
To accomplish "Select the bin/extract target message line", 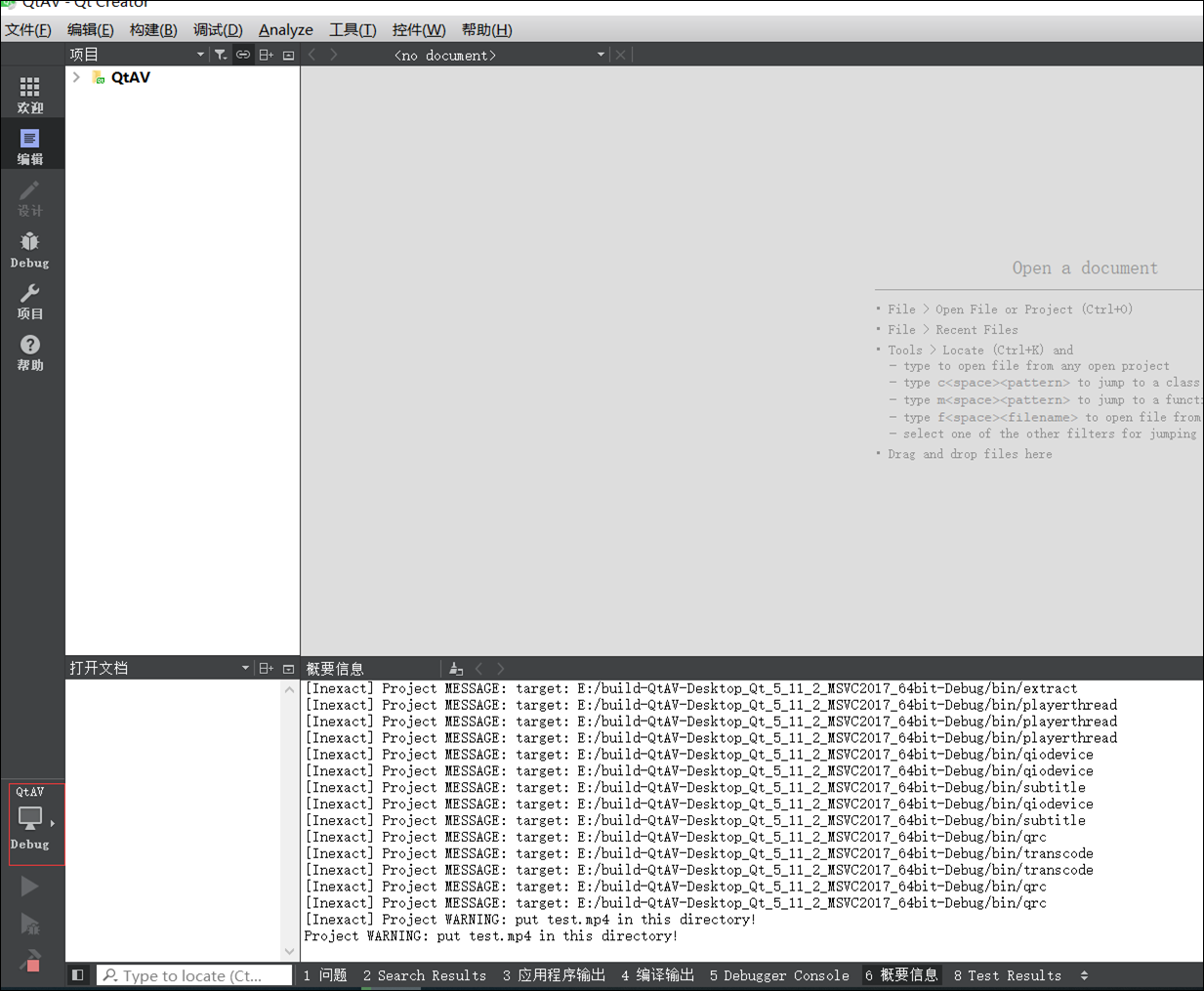I will pos(691,688).
